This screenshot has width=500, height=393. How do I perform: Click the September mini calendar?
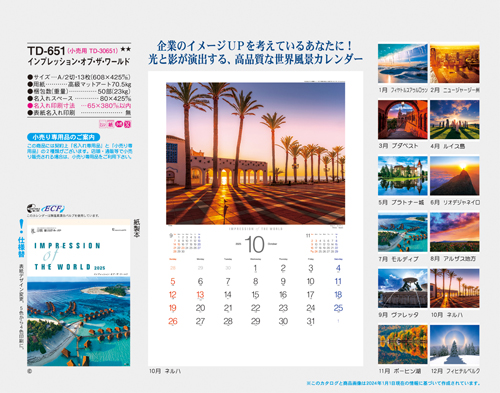pyautogui.click(x=185, y=243)
